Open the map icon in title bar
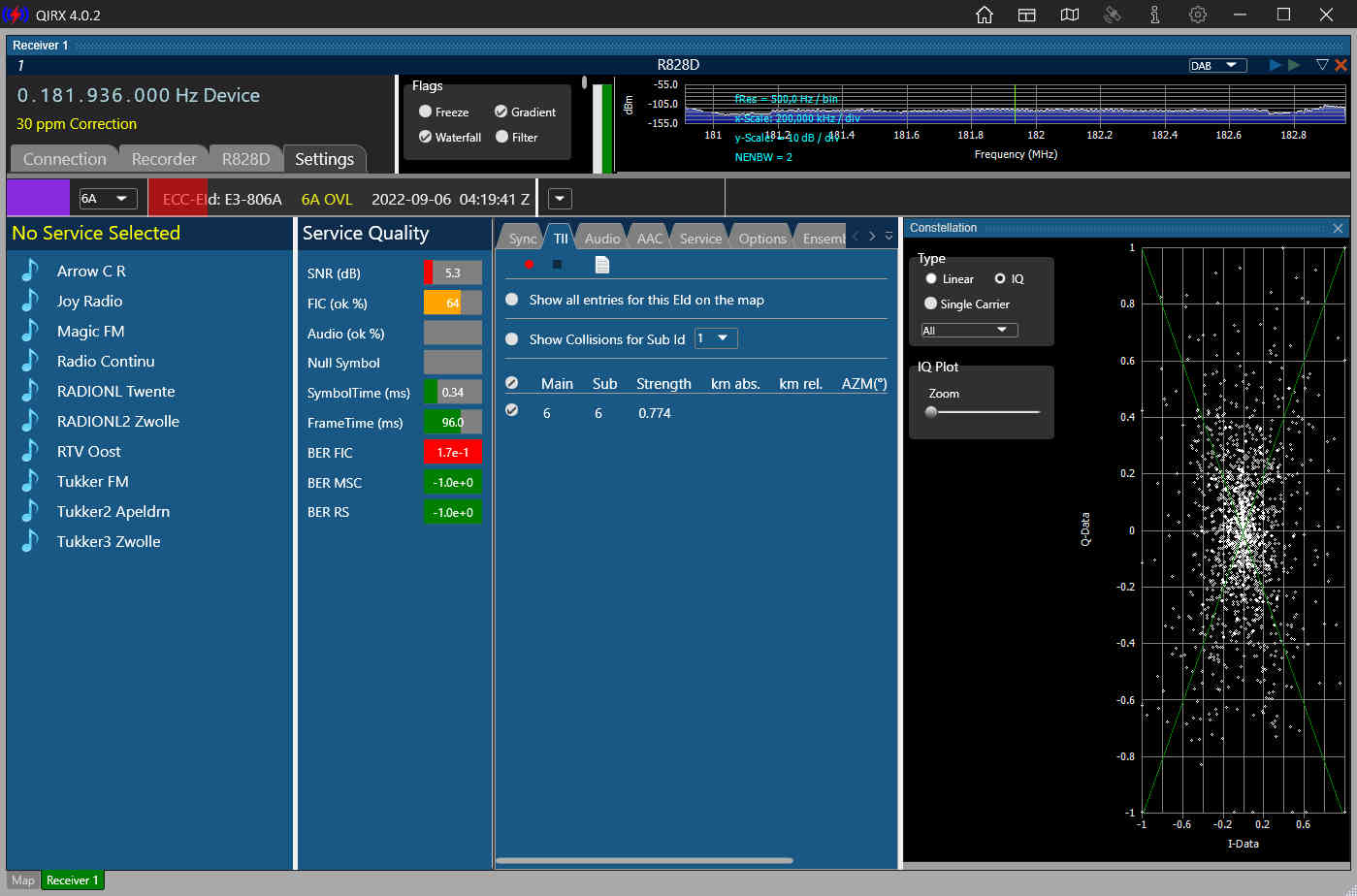The image size is (1357, 896). coord(1070,15)
